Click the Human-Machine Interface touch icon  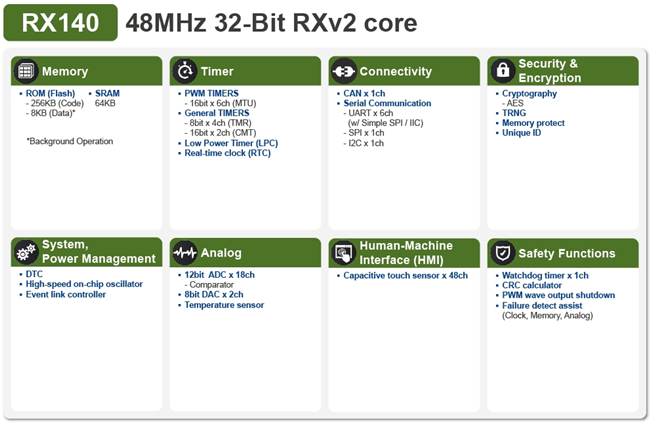[343, 252]
